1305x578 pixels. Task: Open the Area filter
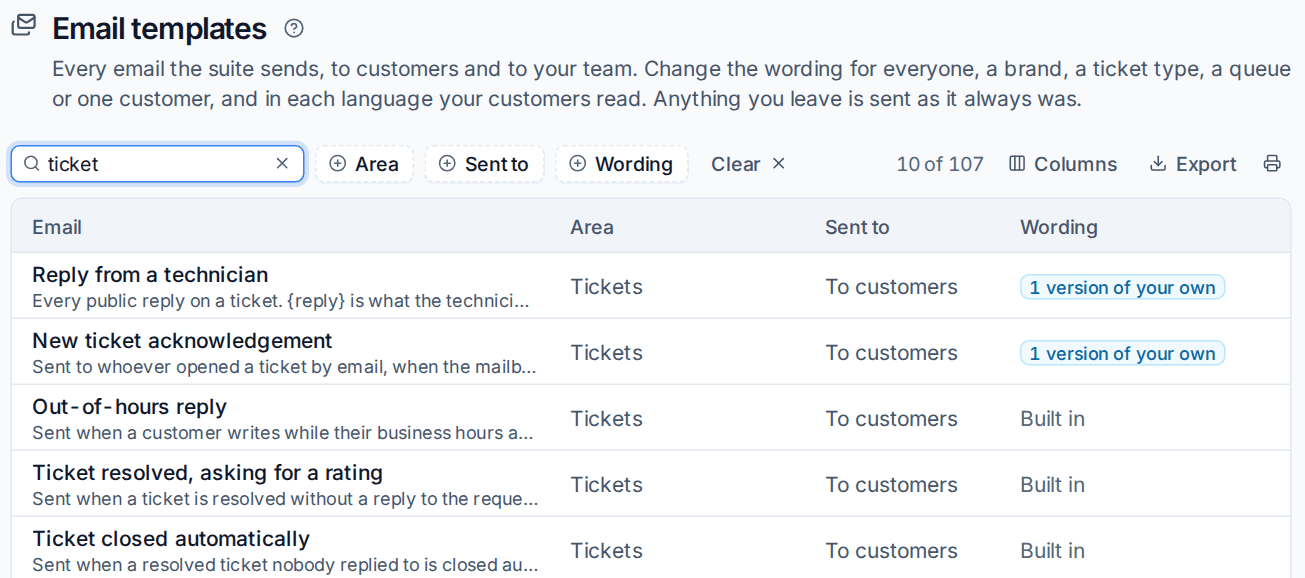point(364,164)
